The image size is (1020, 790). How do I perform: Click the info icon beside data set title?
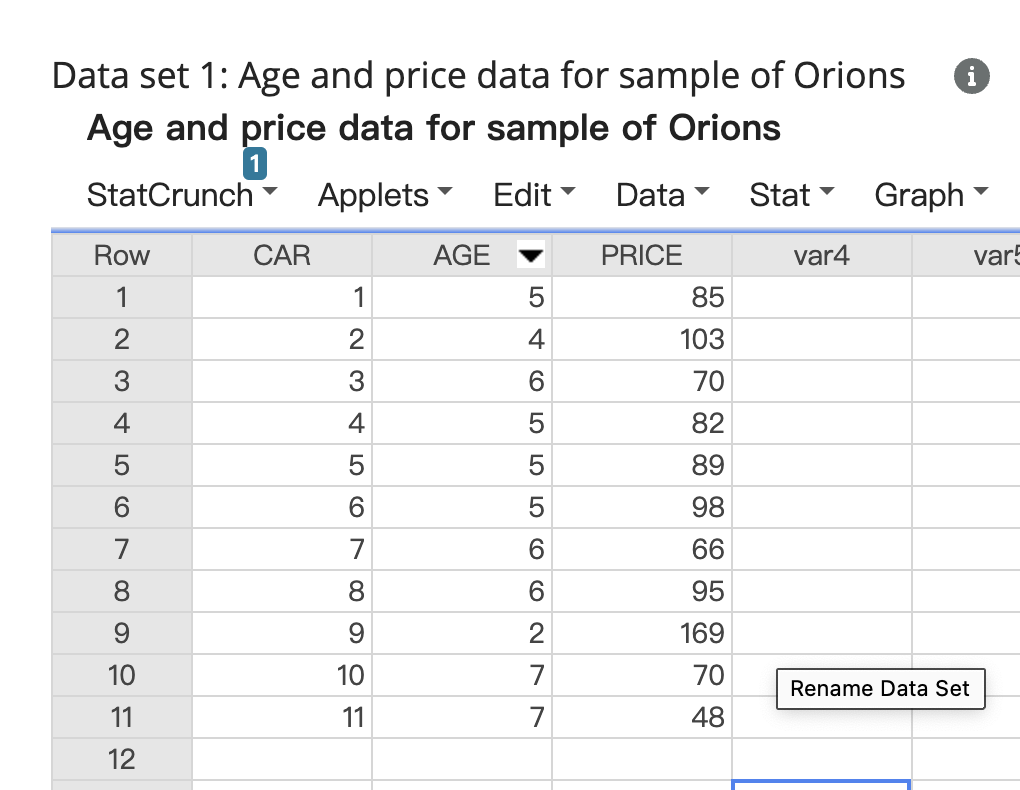pos(972,76)
